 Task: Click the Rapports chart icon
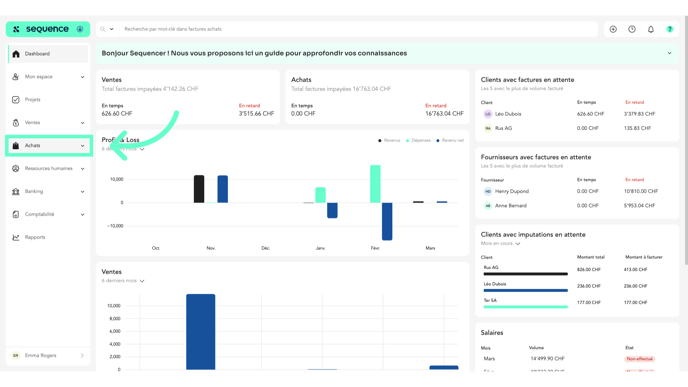16,237
